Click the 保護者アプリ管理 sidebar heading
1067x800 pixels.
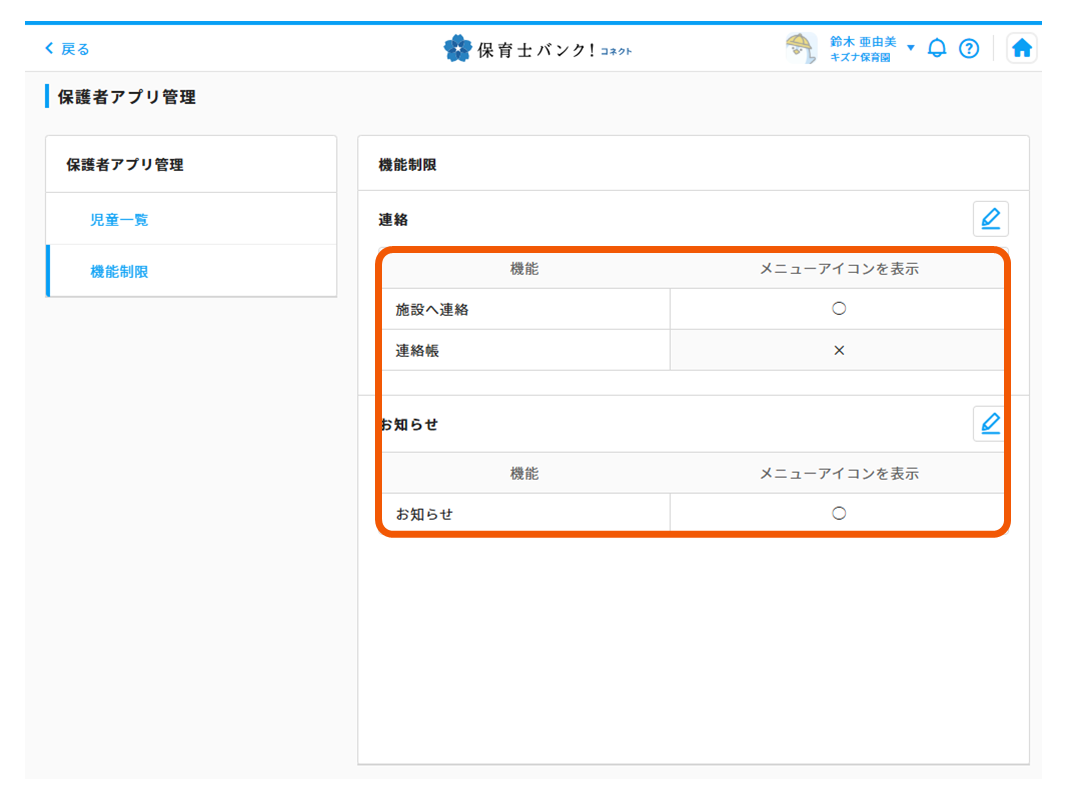(123, 163)
